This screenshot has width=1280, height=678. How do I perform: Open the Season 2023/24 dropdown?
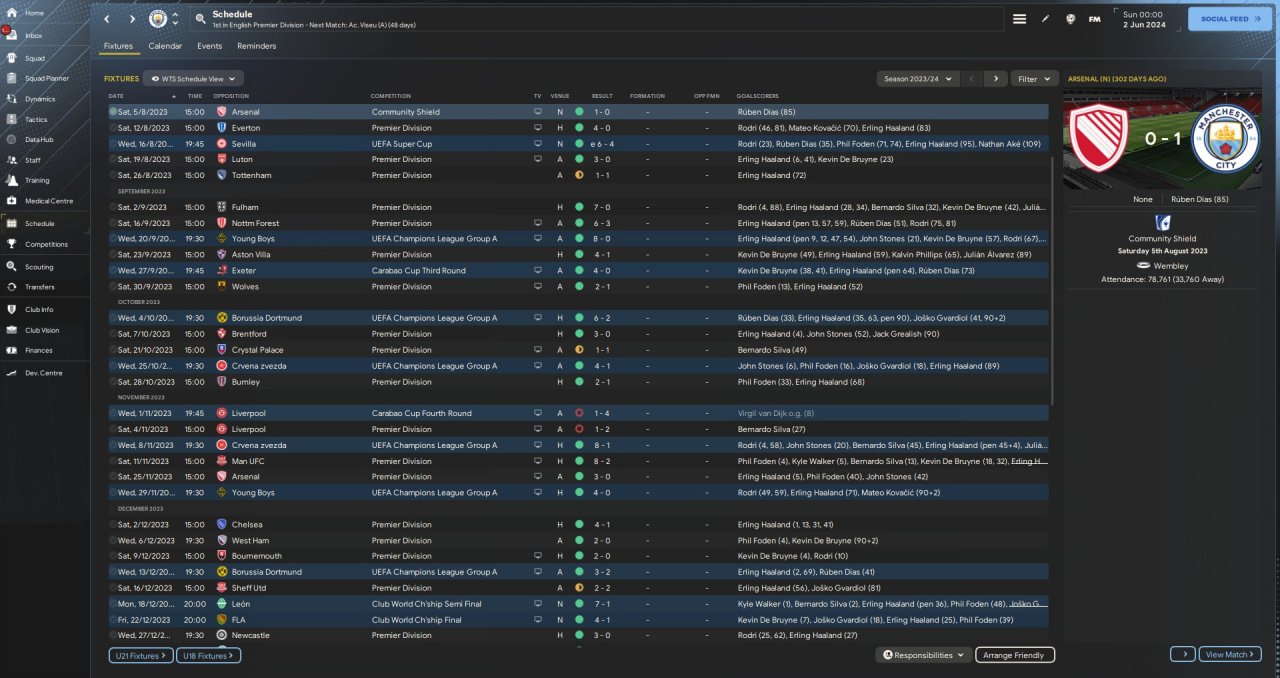(x=917, y=78)
